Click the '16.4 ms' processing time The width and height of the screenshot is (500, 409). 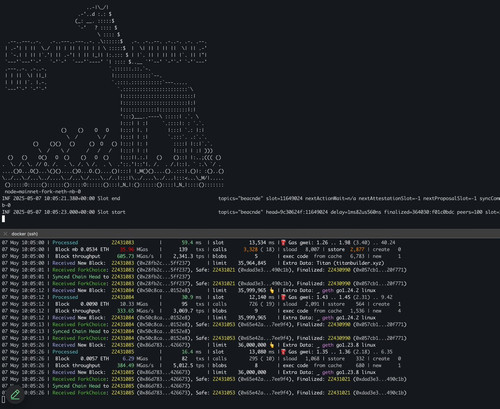(192, 352)
